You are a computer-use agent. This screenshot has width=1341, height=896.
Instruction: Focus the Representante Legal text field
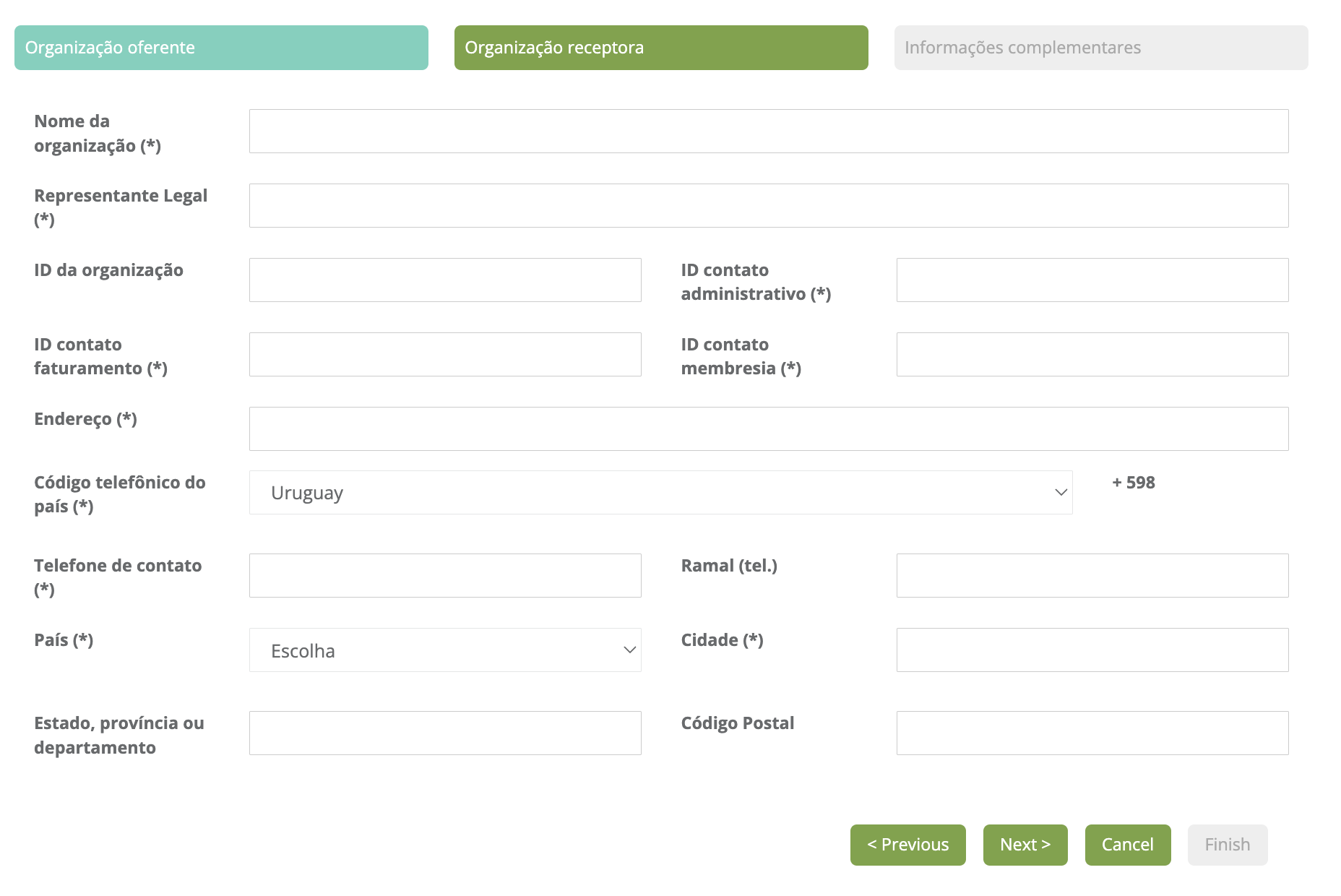click(768, 206)
